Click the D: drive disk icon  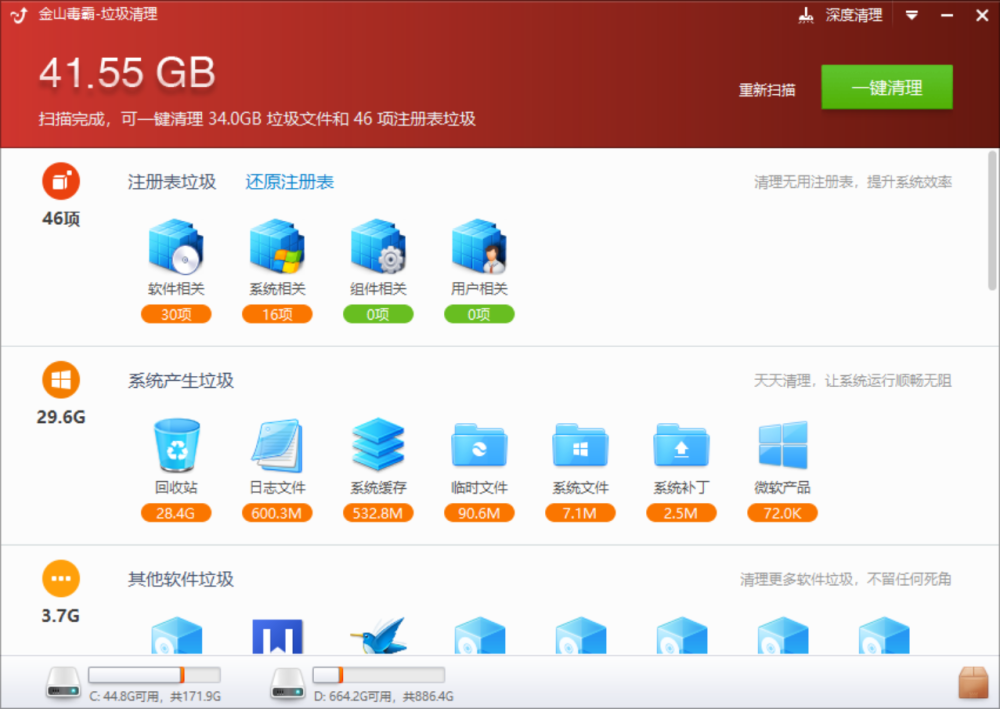(287, 683)
